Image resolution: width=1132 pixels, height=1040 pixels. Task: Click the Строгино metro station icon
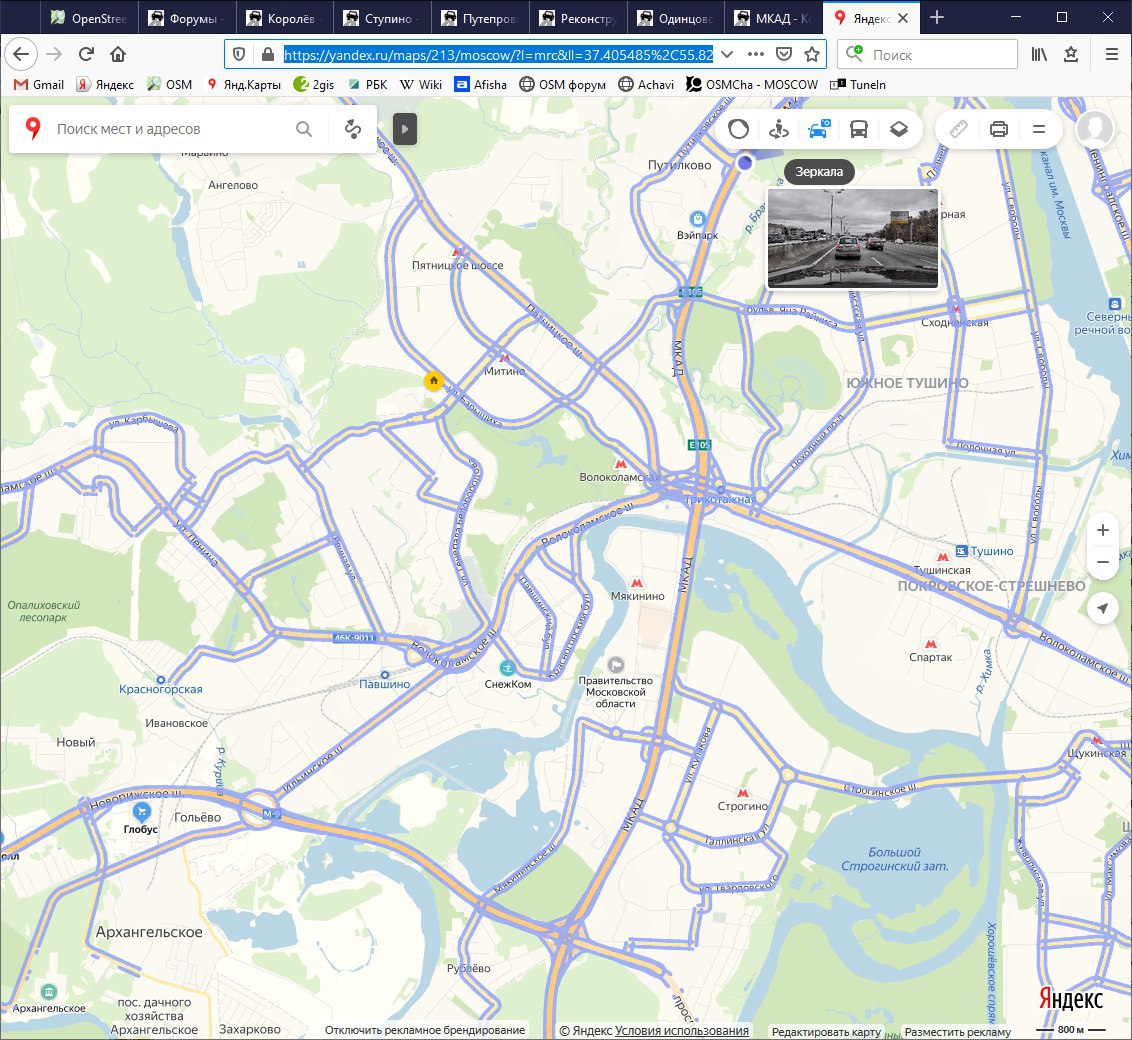click(742, 793)
